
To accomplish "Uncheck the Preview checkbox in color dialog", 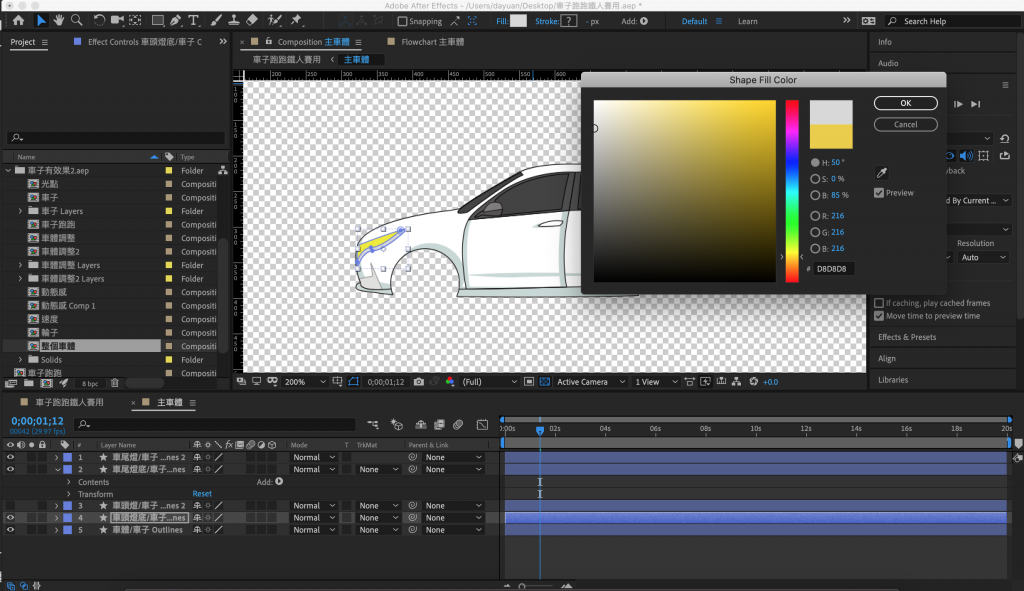I will 879,193.
